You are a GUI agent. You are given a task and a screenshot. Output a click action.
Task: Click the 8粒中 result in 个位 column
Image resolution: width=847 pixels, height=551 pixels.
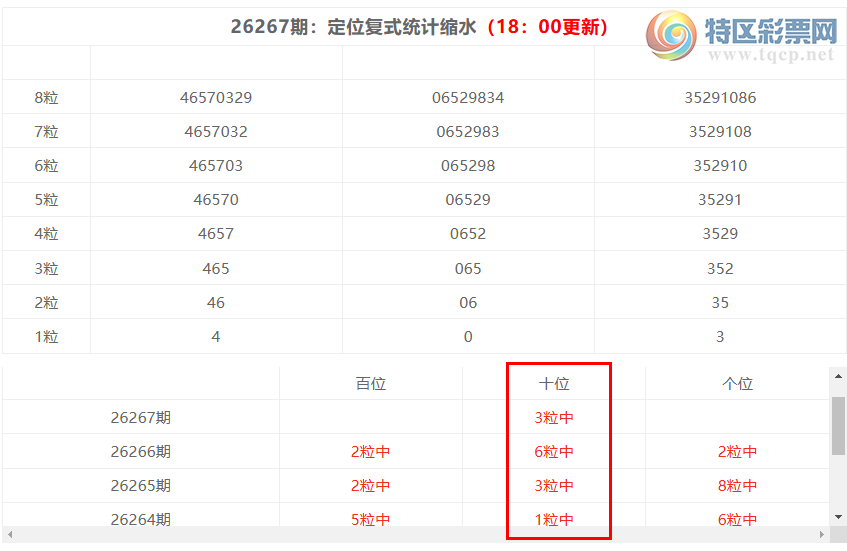click(737, 486)
